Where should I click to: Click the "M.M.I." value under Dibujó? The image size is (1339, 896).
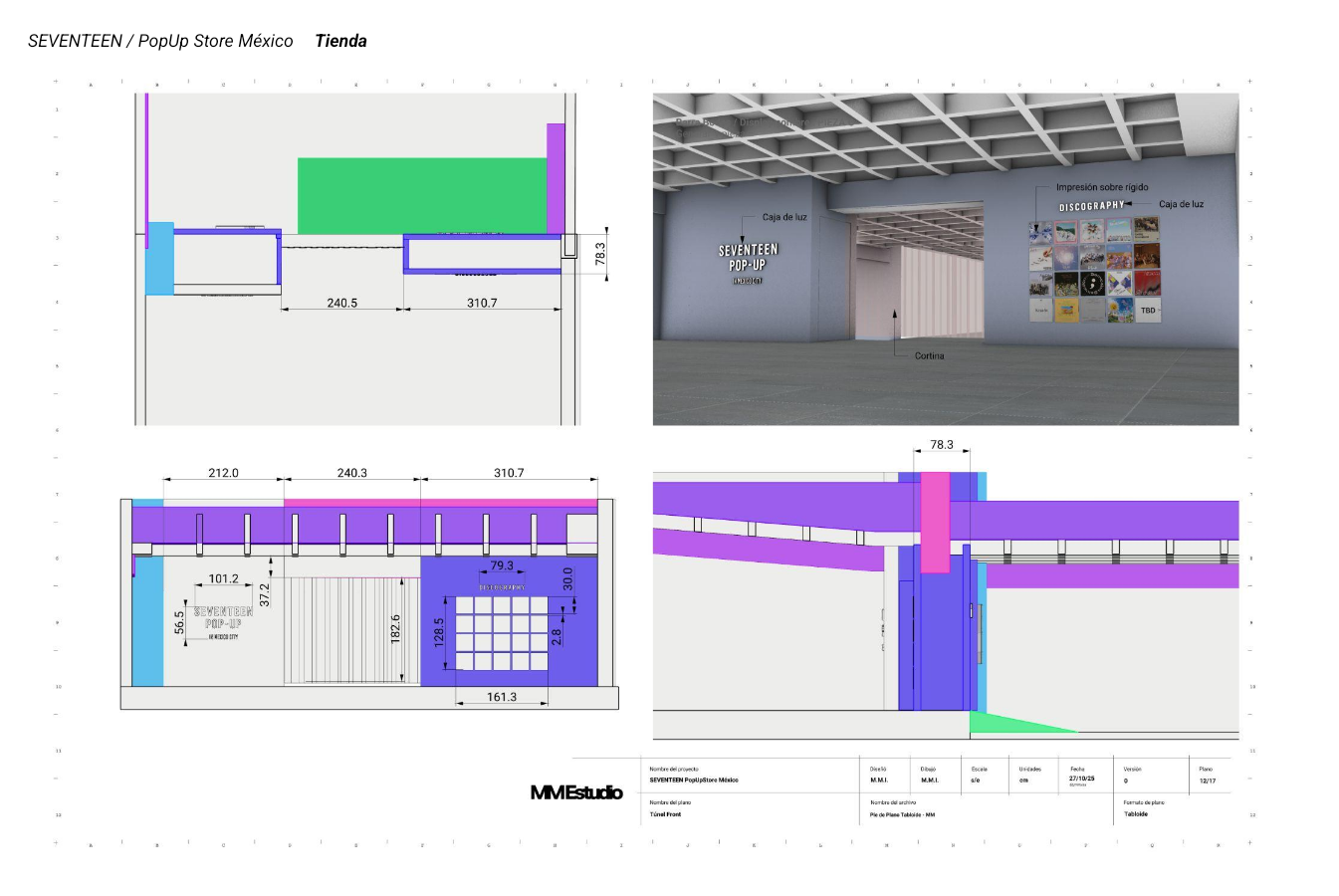point(929,781)
